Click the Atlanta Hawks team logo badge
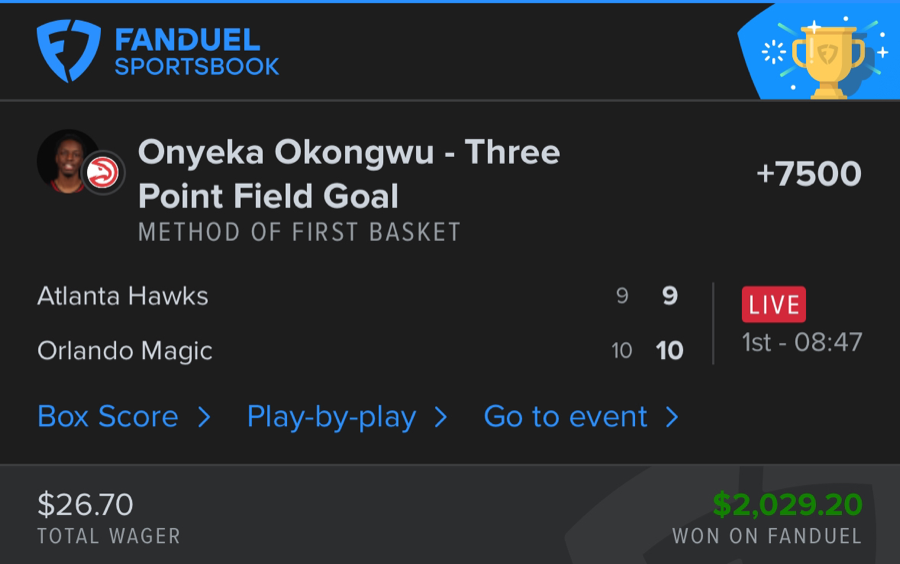The image size is (900, 564). (x=103, y=174)
